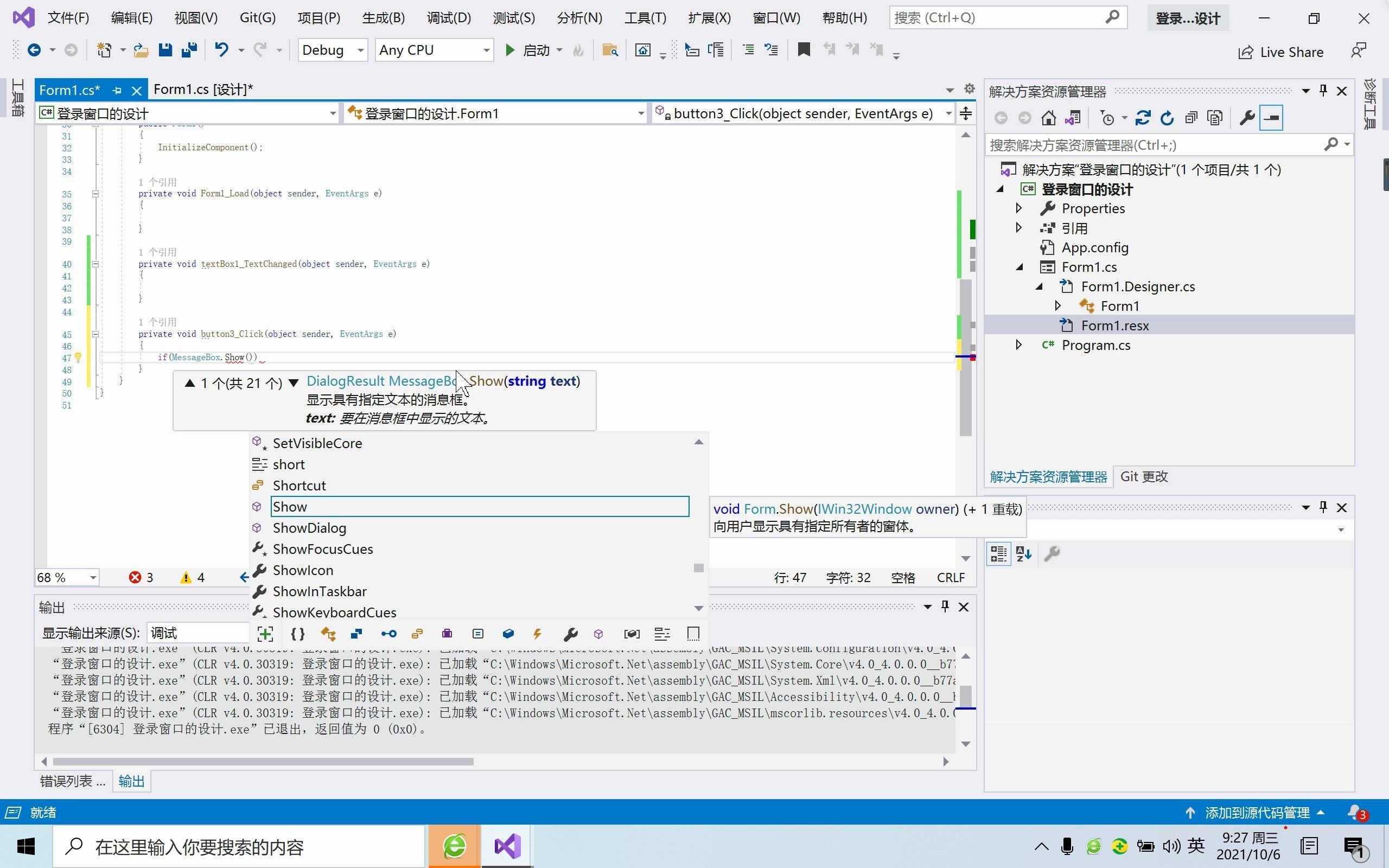Switch to Form1.cs [设计]* tab
This screenshot has width=1389, height=868.
pos(203,90)
